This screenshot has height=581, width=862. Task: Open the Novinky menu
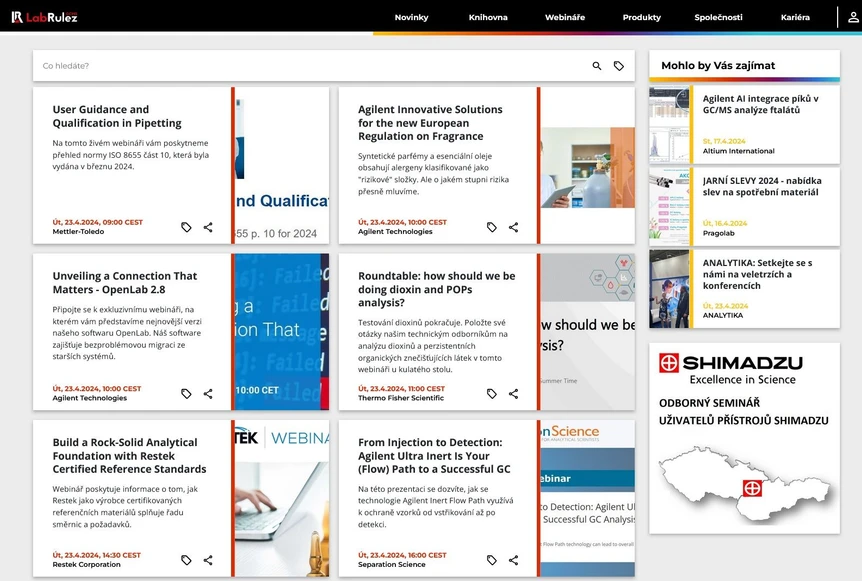pos(411,17)
